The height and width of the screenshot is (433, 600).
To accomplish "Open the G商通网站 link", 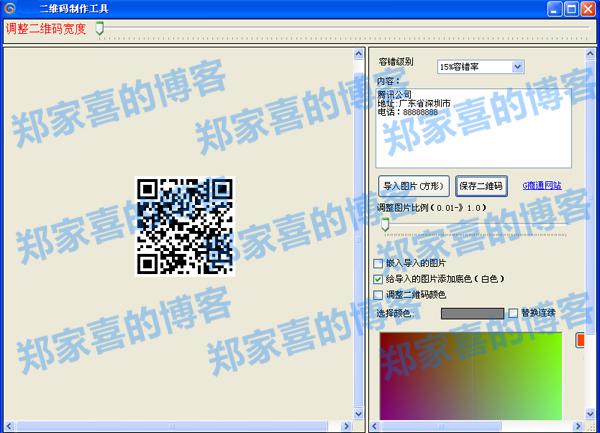I will click(542, 186).
